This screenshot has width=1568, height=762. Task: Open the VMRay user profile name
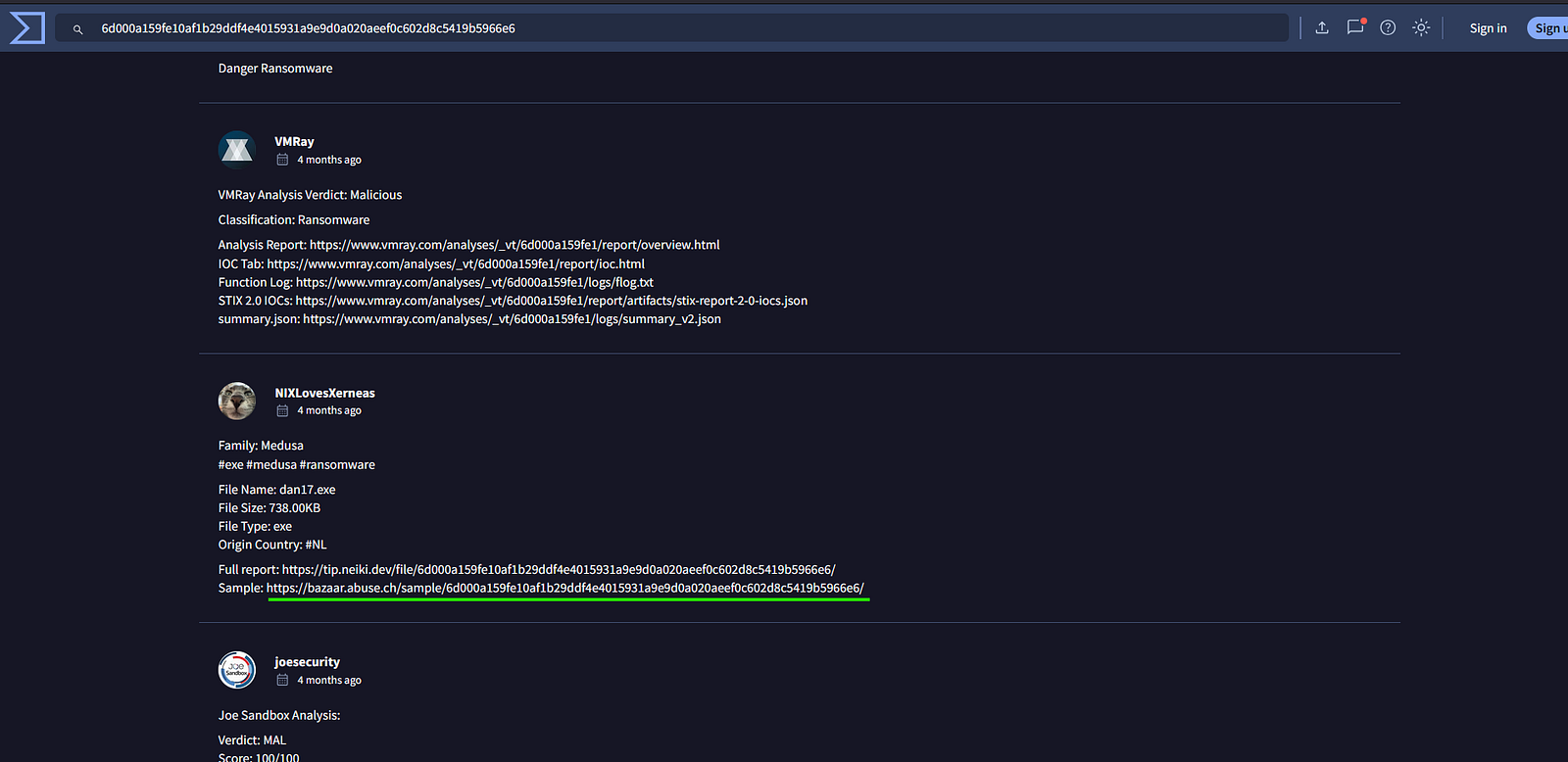pyautogui.click(x=294, y=141)
